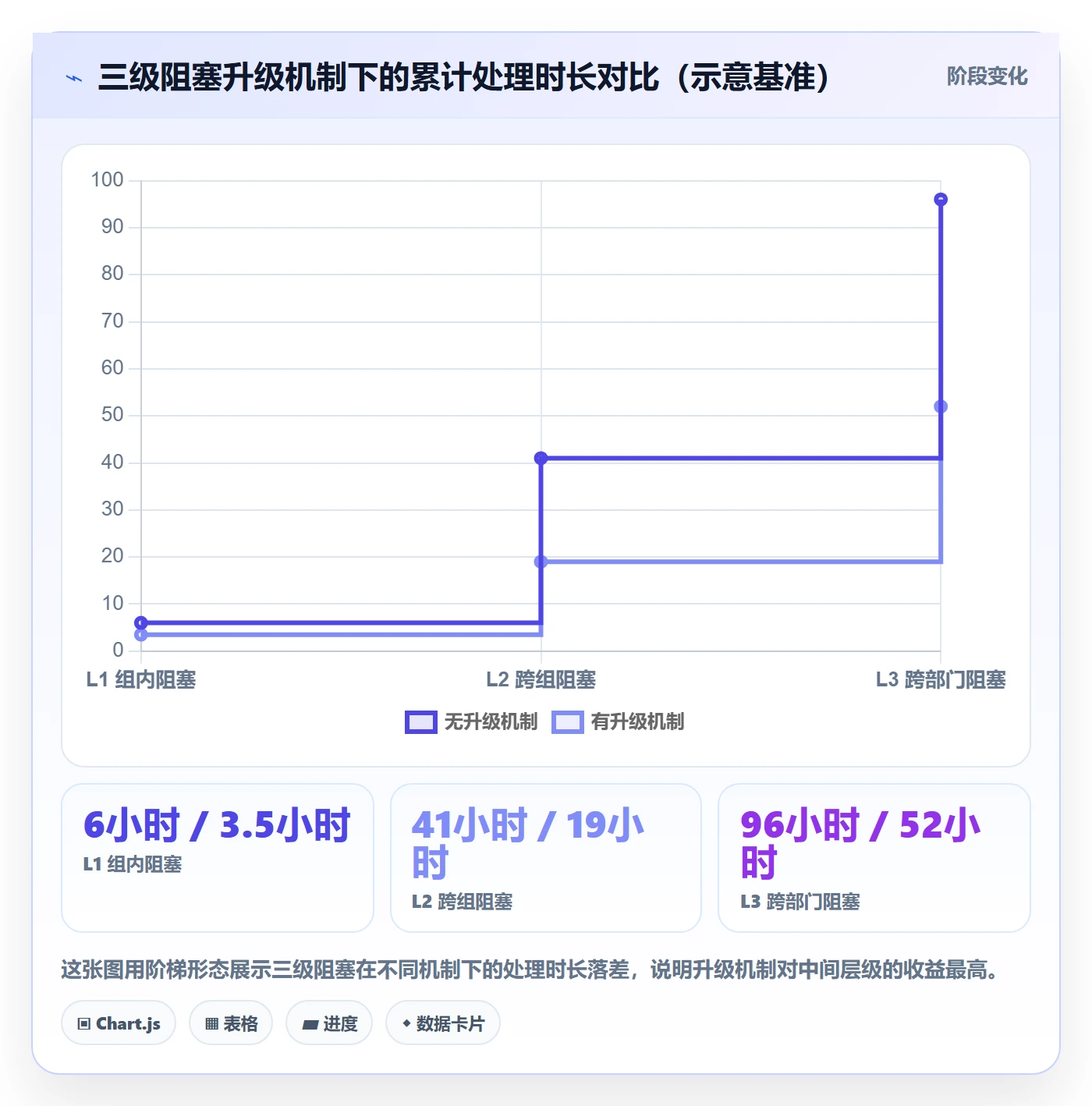Screen dimensions: 1092x1106
Task: Click the L2 跨组阻塞 card caption
Action: (462, 902)
